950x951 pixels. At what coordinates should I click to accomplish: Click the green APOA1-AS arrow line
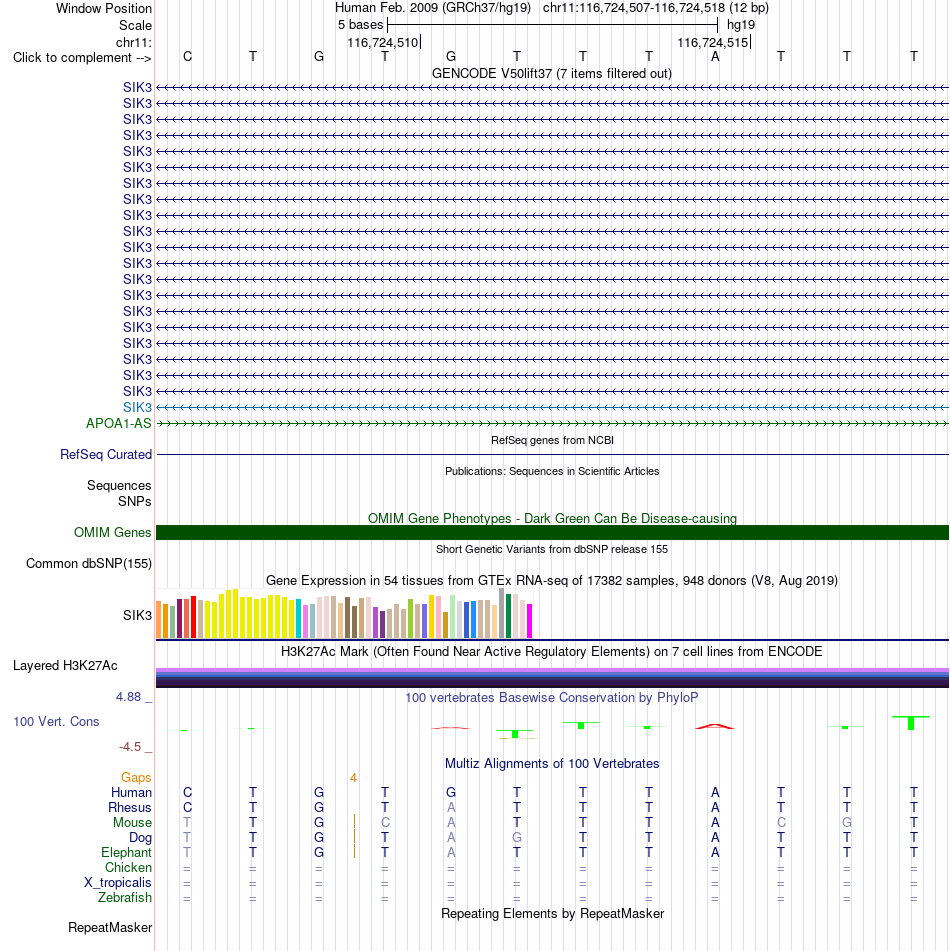click(x=552, y=423)
